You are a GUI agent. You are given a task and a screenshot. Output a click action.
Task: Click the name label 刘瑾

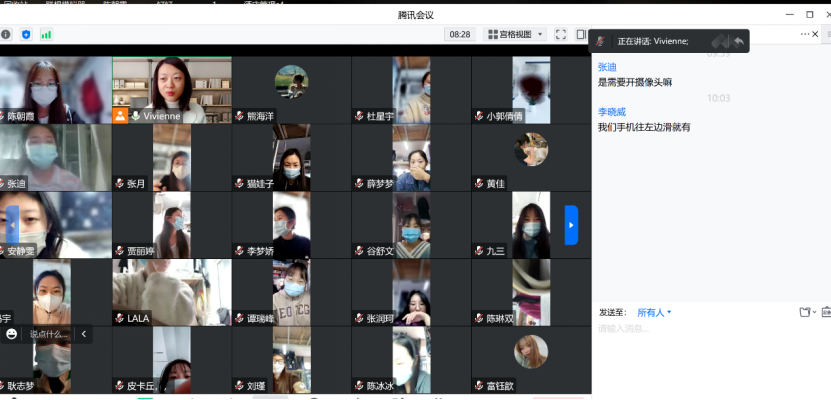tap(256, 386)
